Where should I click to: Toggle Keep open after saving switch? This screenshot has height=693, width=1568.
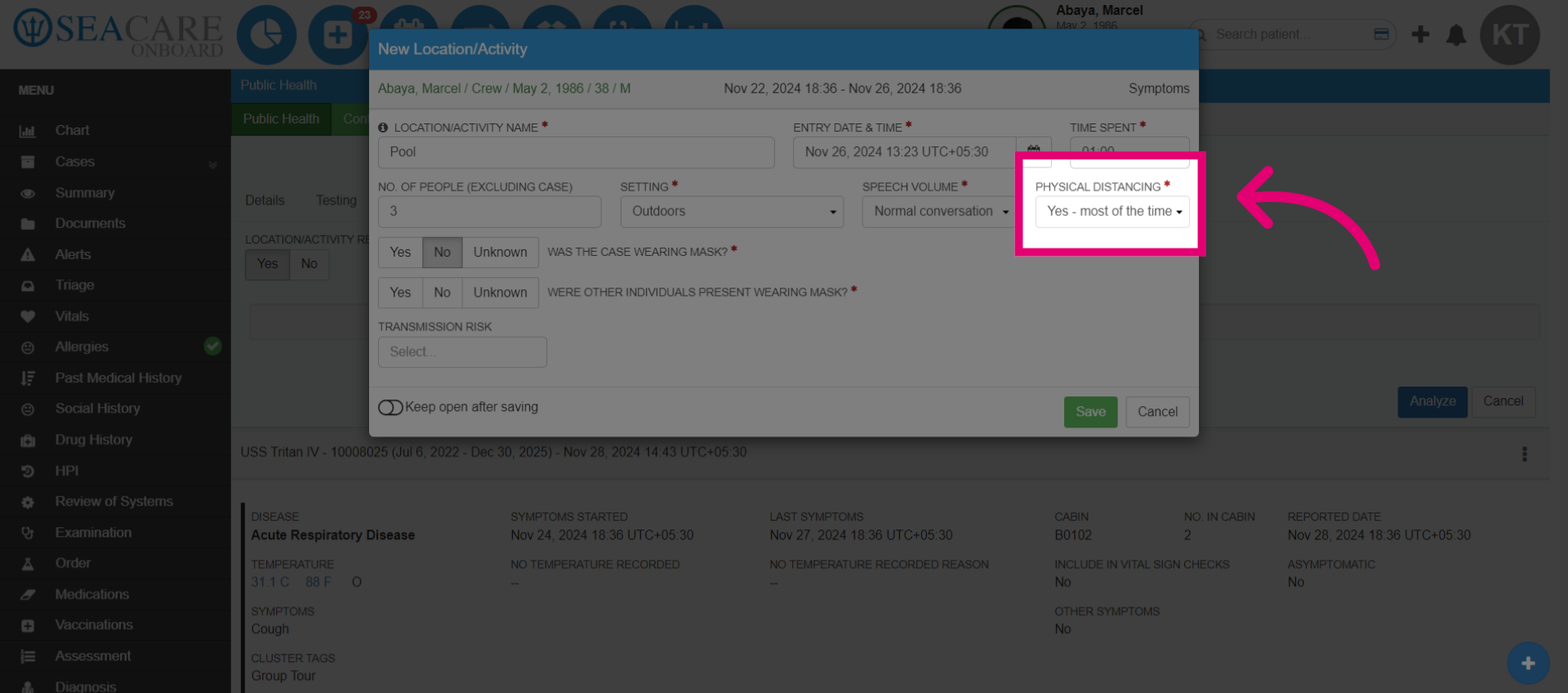[390, 407]
